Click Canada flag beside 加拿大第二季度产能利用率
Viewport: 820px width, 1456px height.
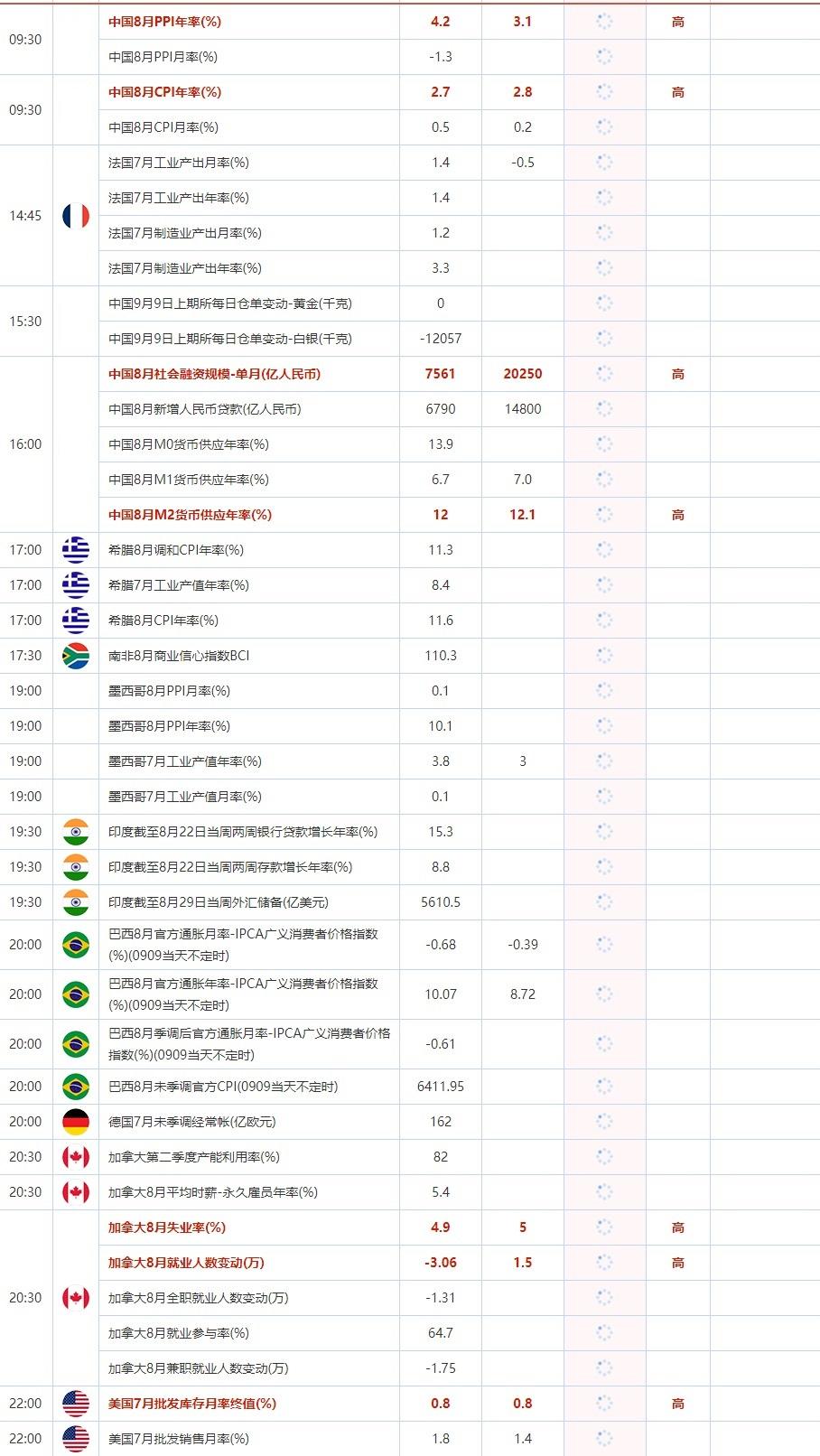tap(76, 1157)
